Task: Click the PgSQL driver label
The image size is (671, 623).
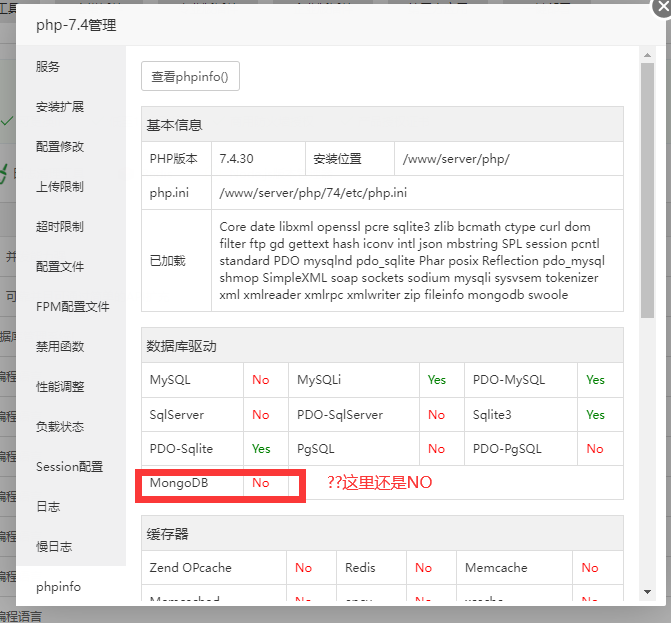Action: pyautogui.click(x=315, y=448)
